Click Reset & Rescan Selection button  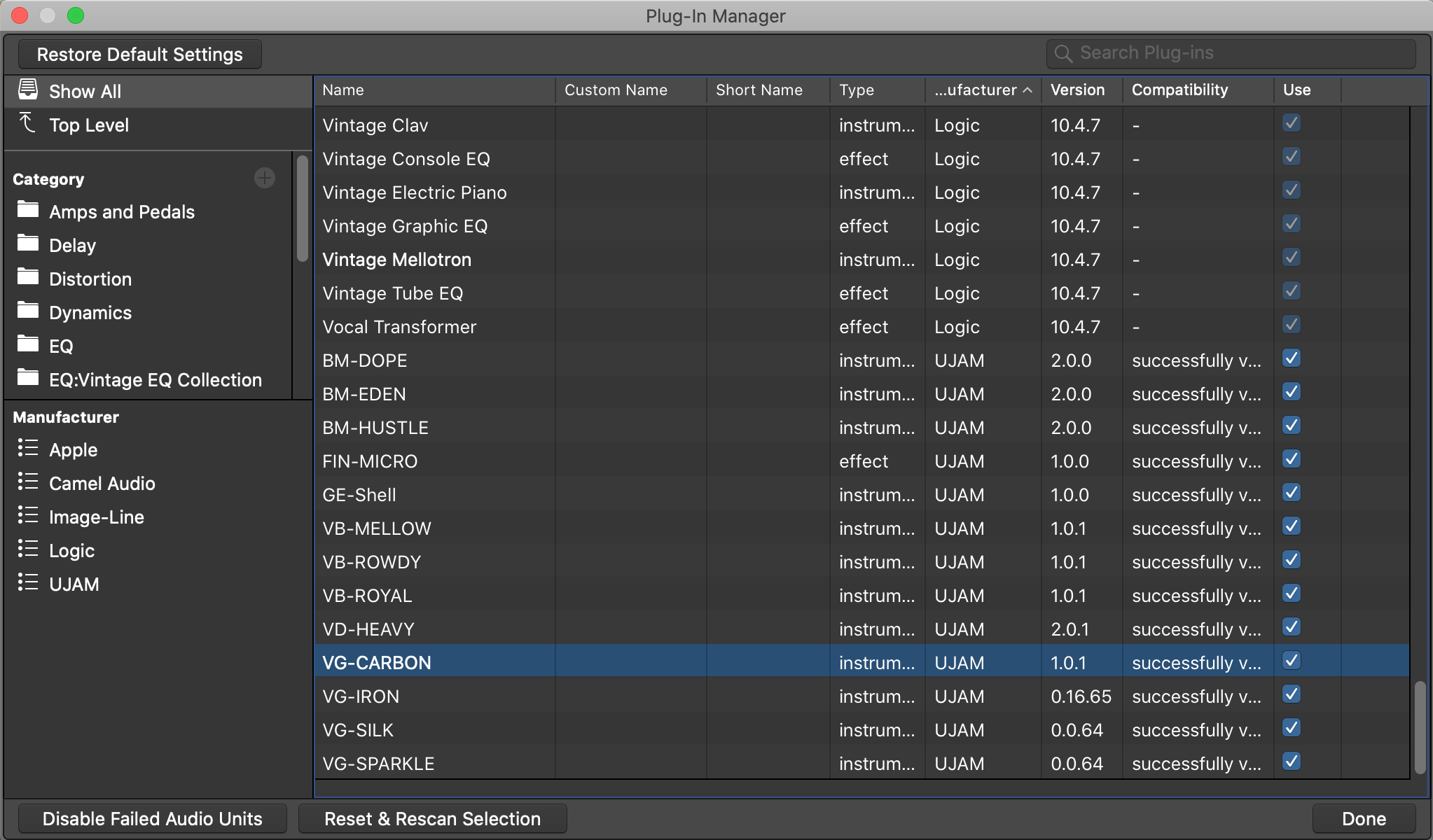click(x=432, y=818)
